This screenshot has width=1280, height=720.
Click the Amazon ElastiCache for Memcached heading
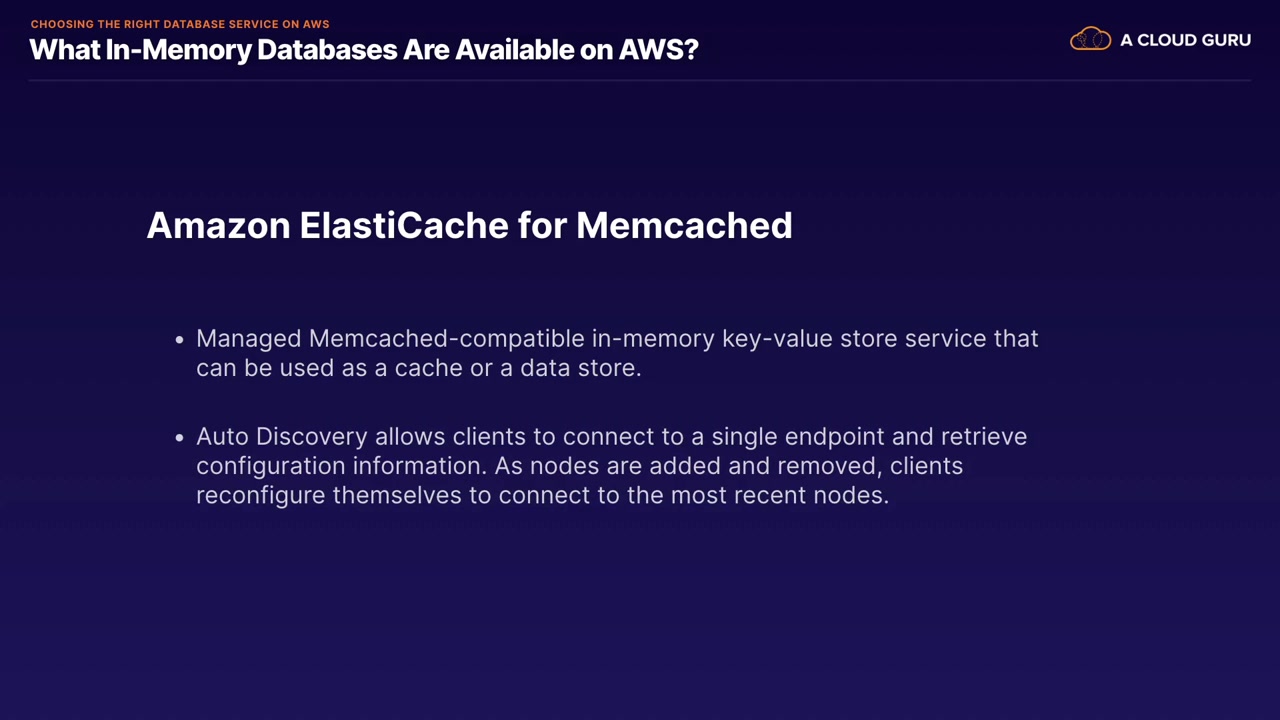469,225
